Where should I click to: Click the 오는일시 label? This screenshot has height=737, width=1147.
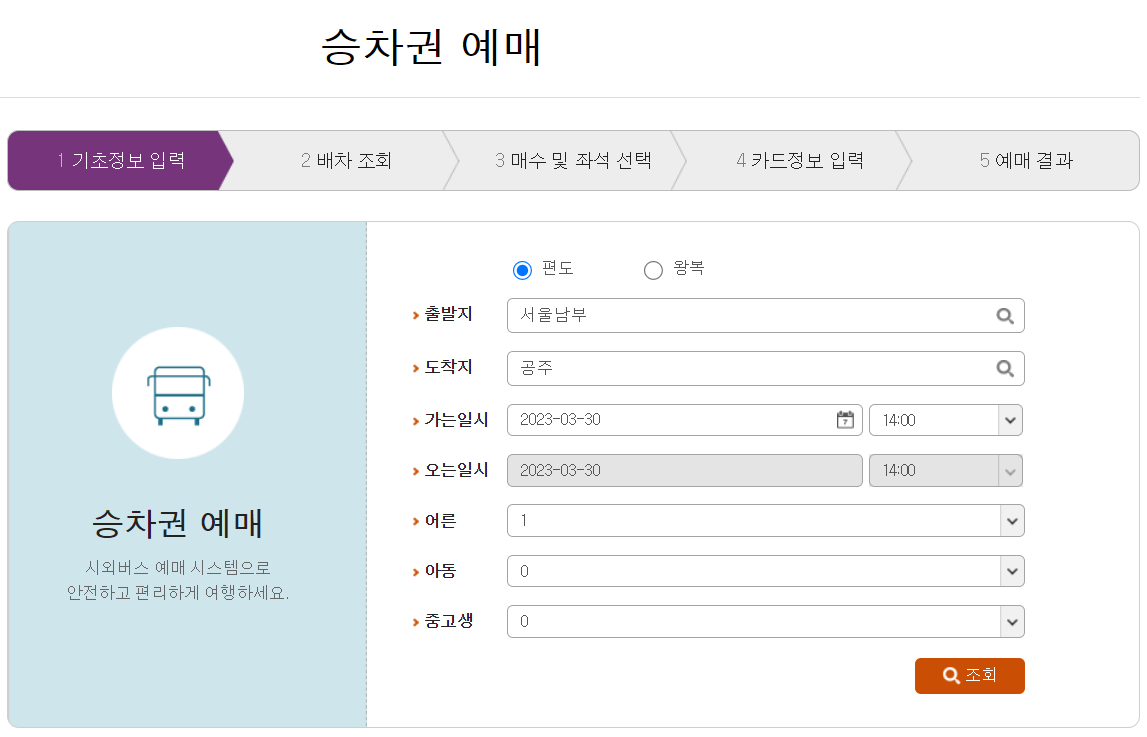pyautogui.click(x=456, y=470)
